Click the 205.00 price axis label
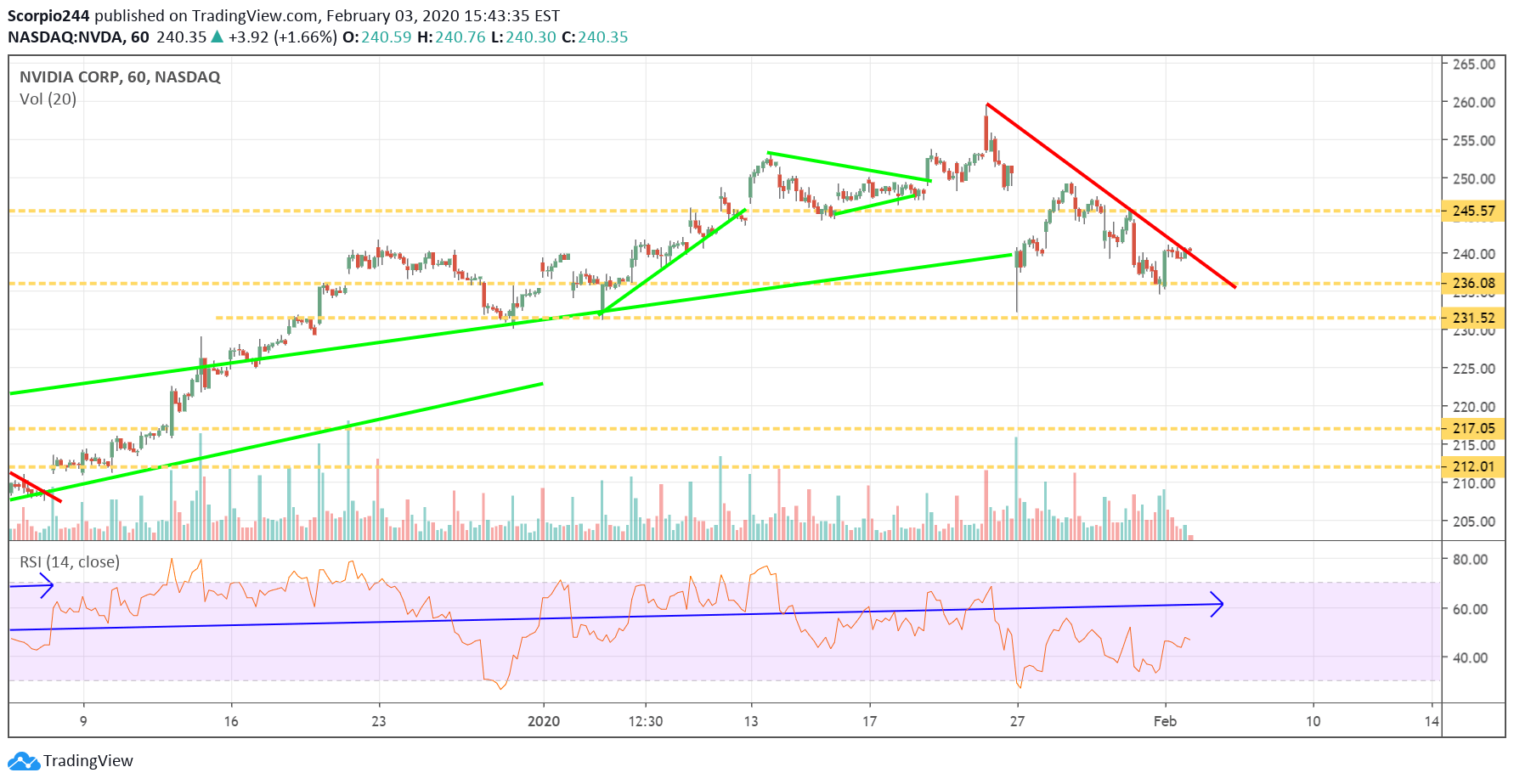Screen dimensions: 1514x784 (1474, 521)
